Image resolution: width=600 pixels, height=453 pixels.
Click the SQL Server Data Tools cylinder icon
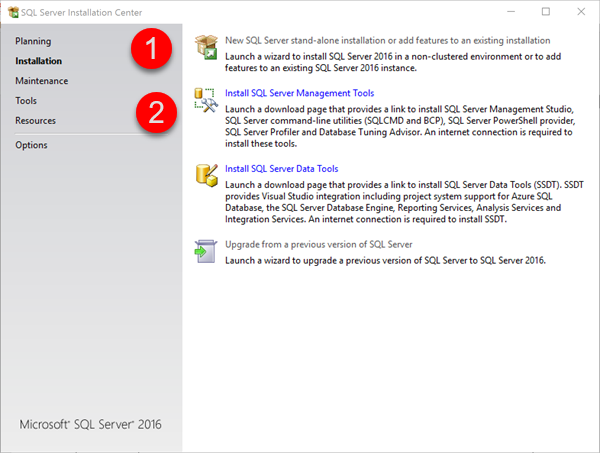(207, 176)
